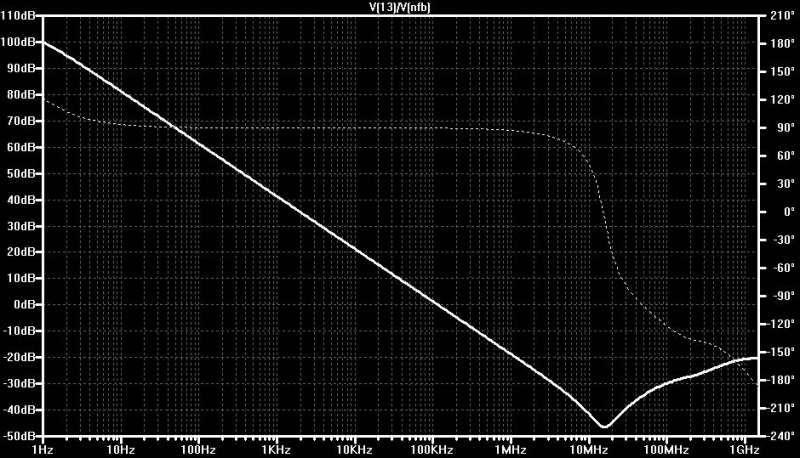Click the V(13)/V(nfb) trace label
Screen dimensions: 800x458
click(399, 8)
